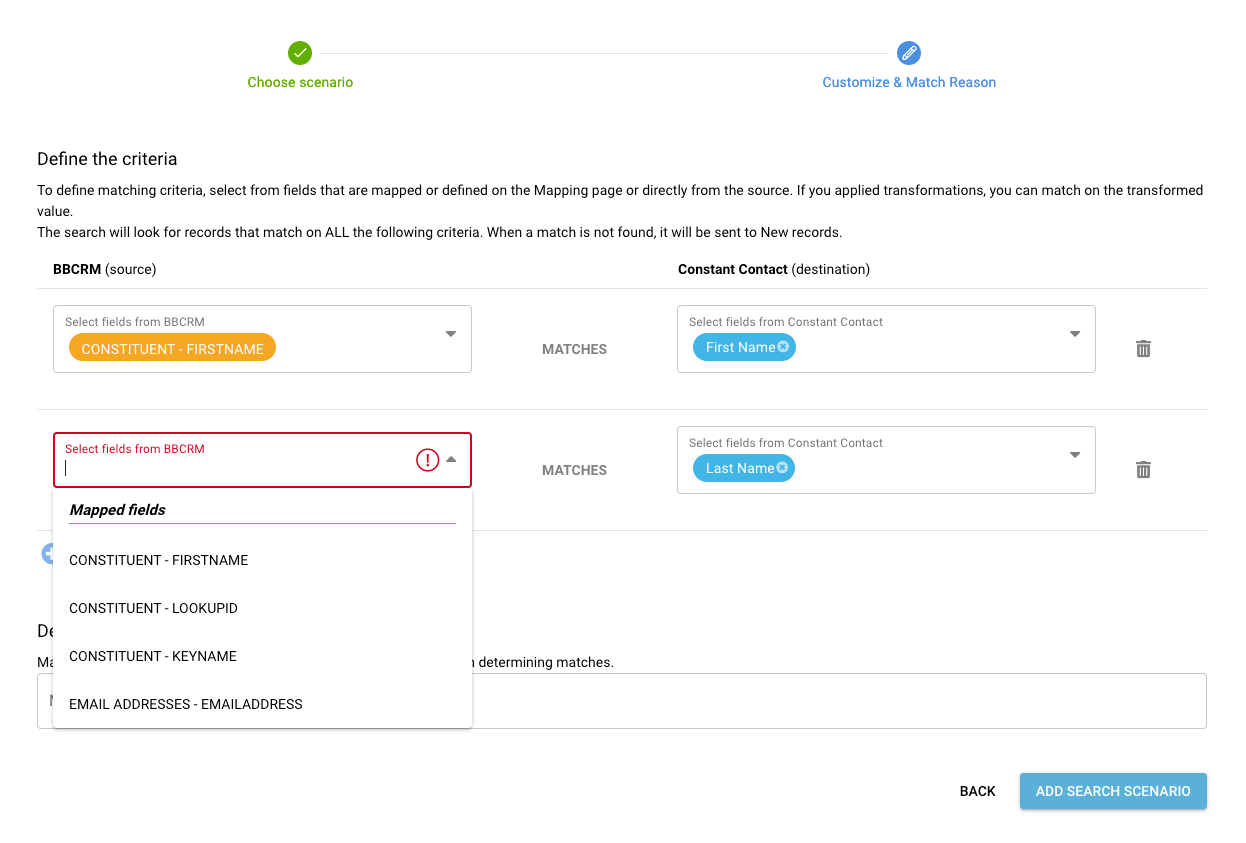Image resolution: width=1246 pixels, height=843 pixels.
Task: Delete the First Name criteria row via trash icon
Action: click(x=1143, y=348)
